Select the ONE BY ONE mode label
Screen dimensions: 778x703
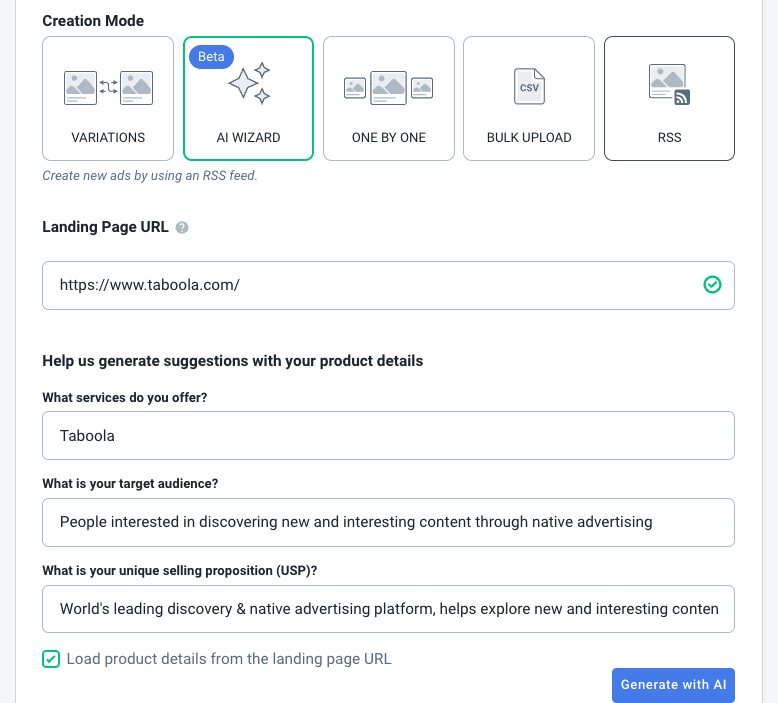388,137
